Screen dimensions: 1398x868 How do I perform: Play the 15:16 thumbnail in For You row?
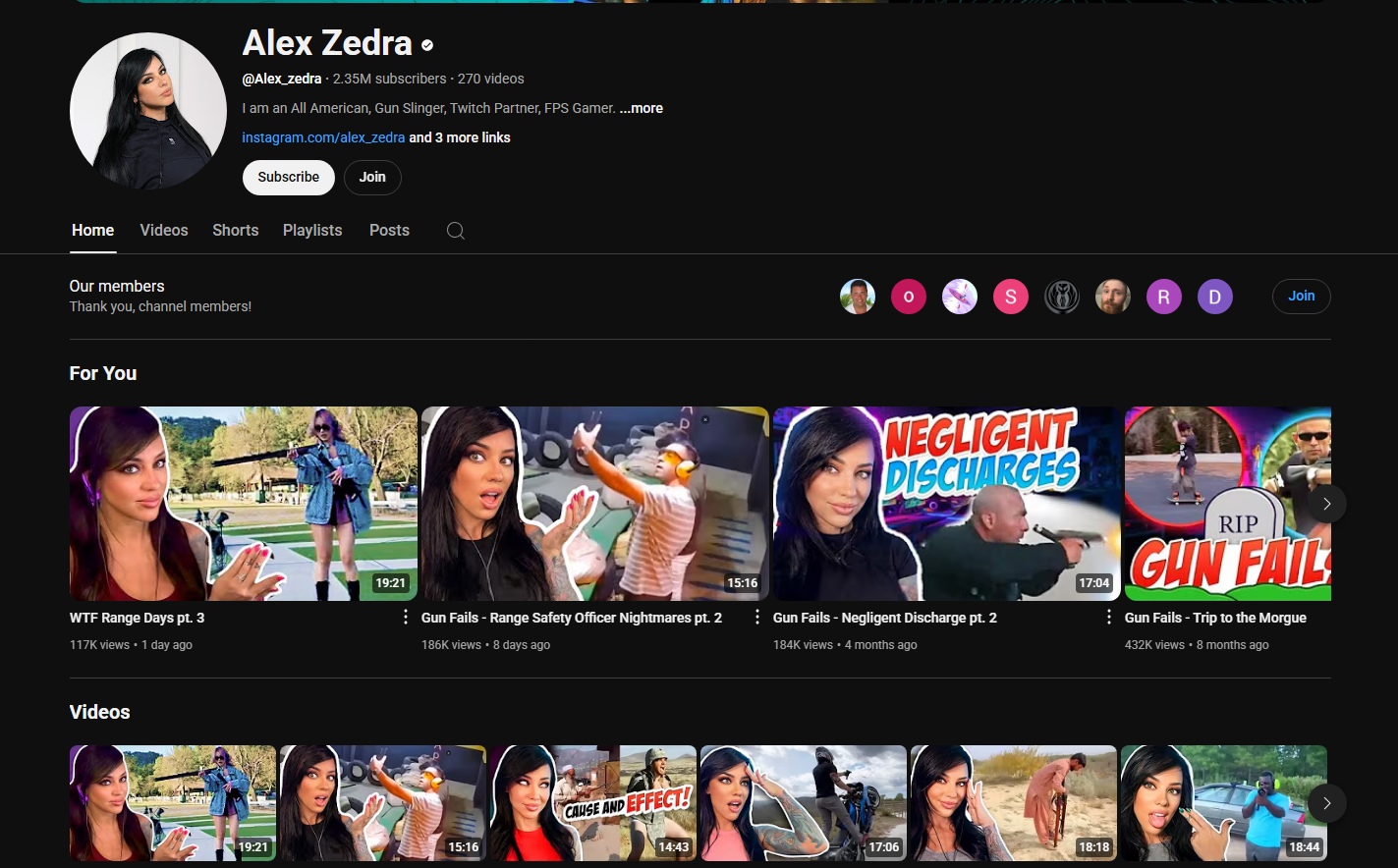point(595,504)
